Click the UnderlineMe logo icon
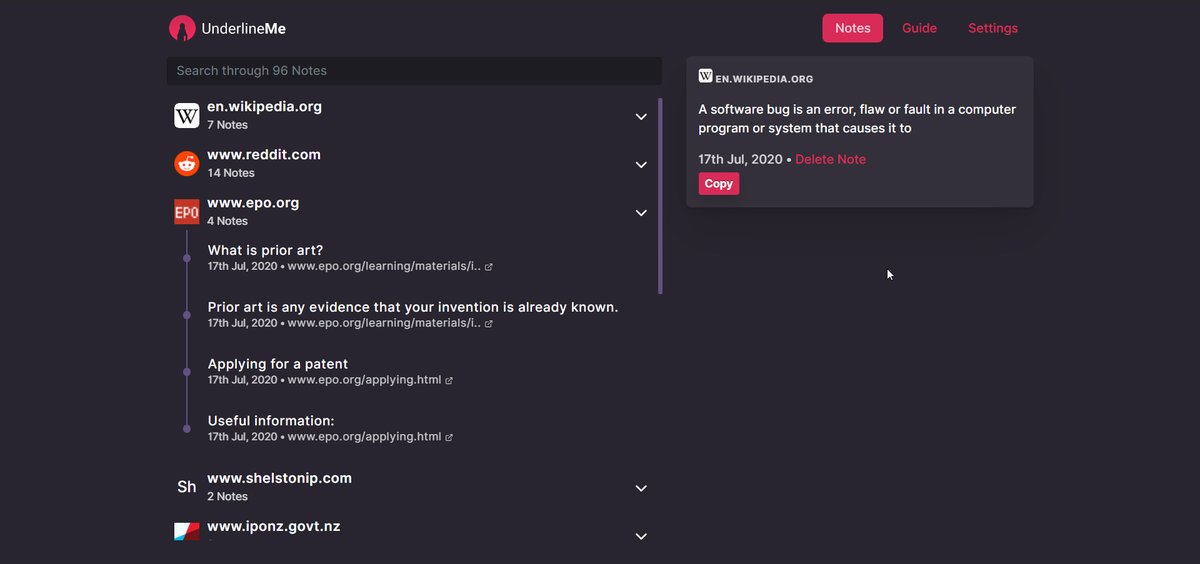 click(x=182, y=28)
